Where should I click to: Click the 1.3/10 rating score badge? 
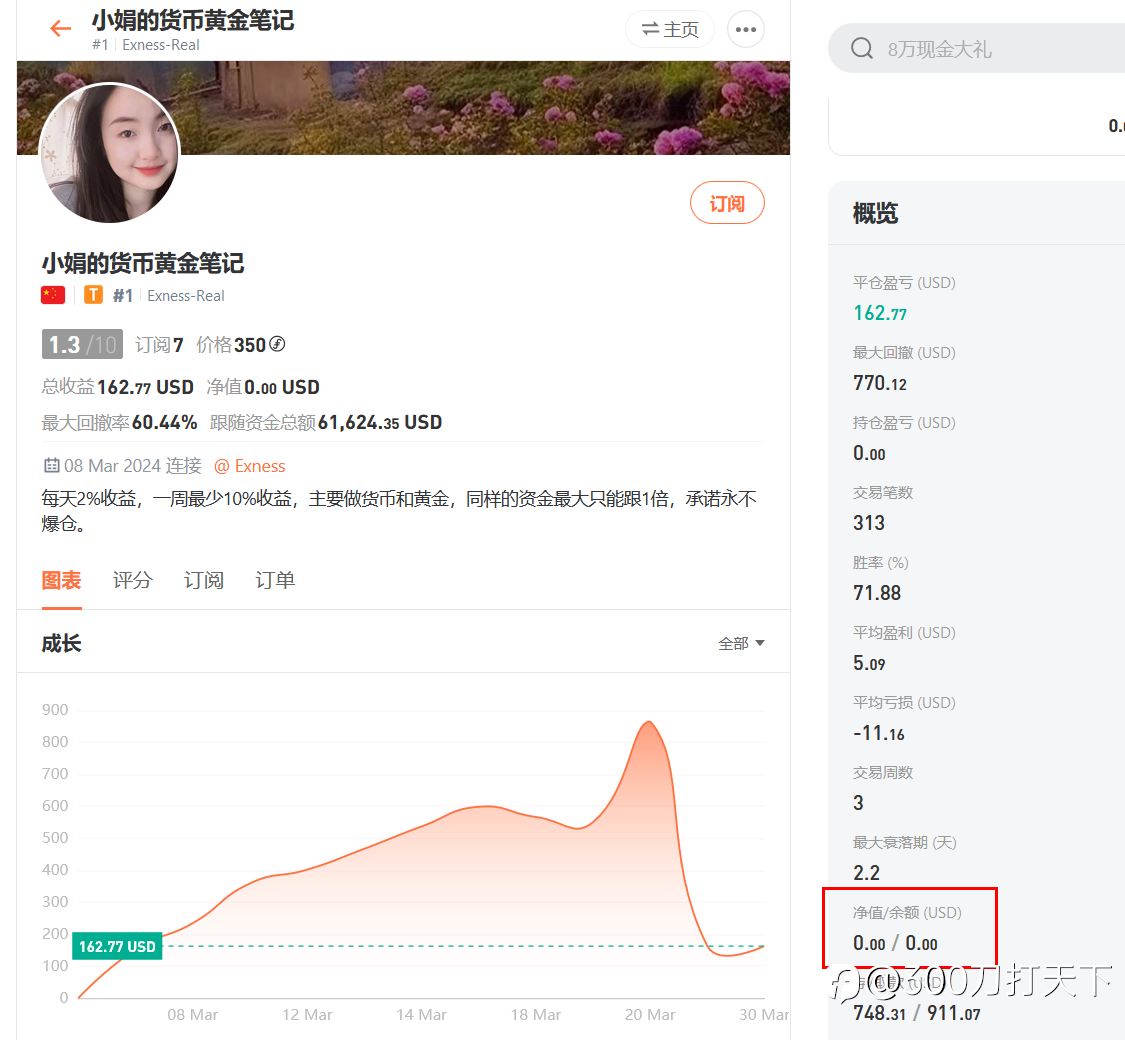(82, 344)
